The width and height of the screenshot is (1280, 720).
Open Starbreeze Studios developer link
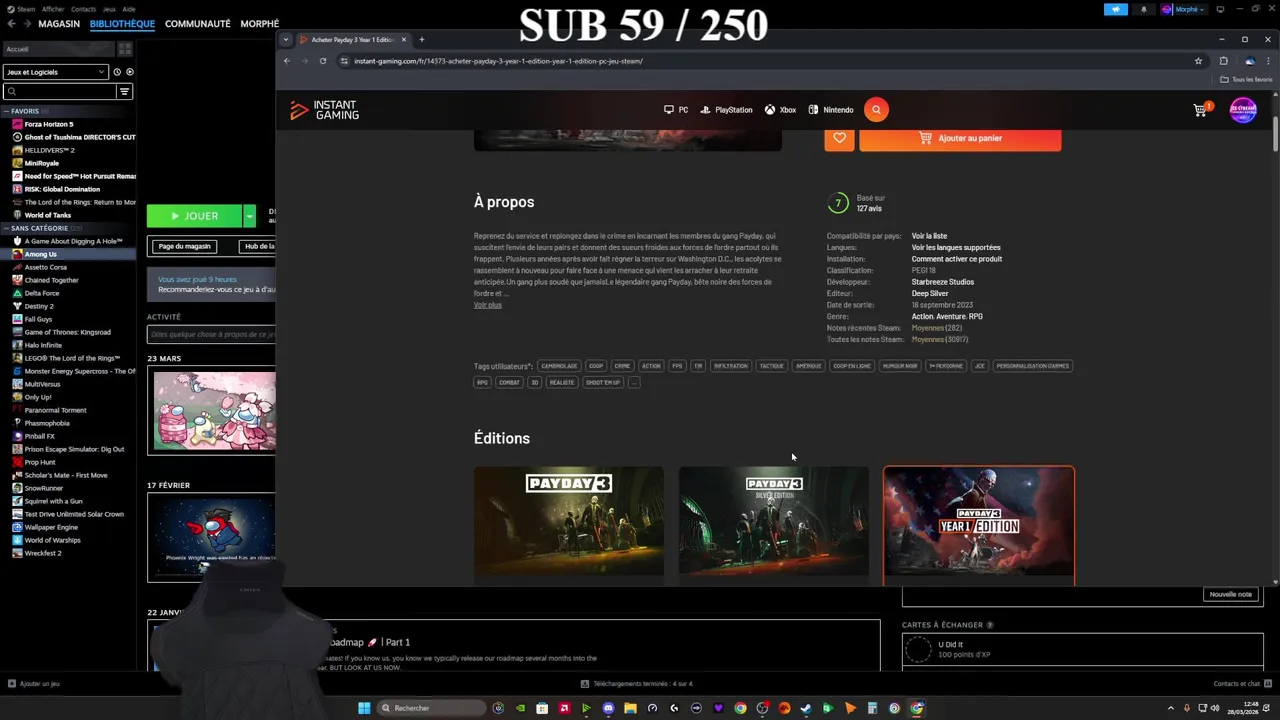pos(943,282)
